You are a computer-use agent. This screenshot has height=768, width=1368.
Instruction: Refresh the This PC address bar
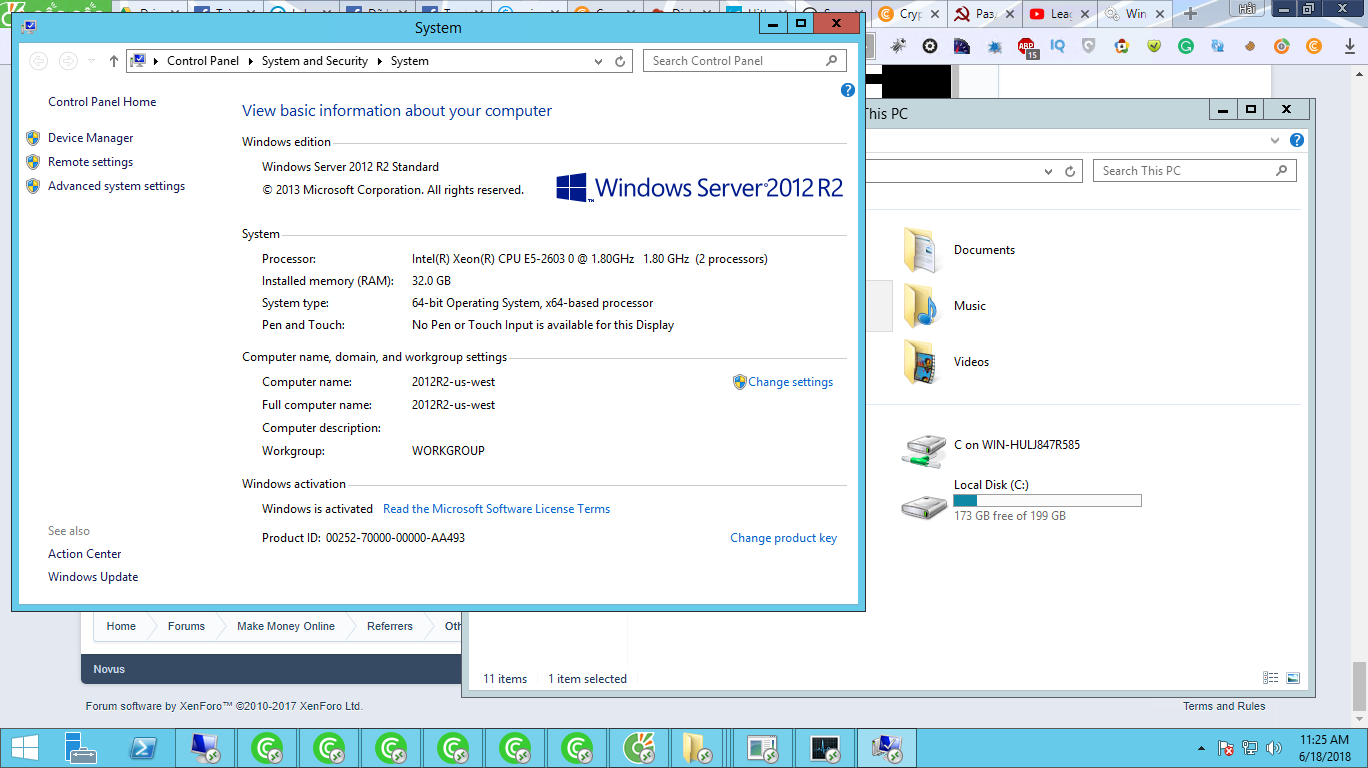tap(1070, 171)
